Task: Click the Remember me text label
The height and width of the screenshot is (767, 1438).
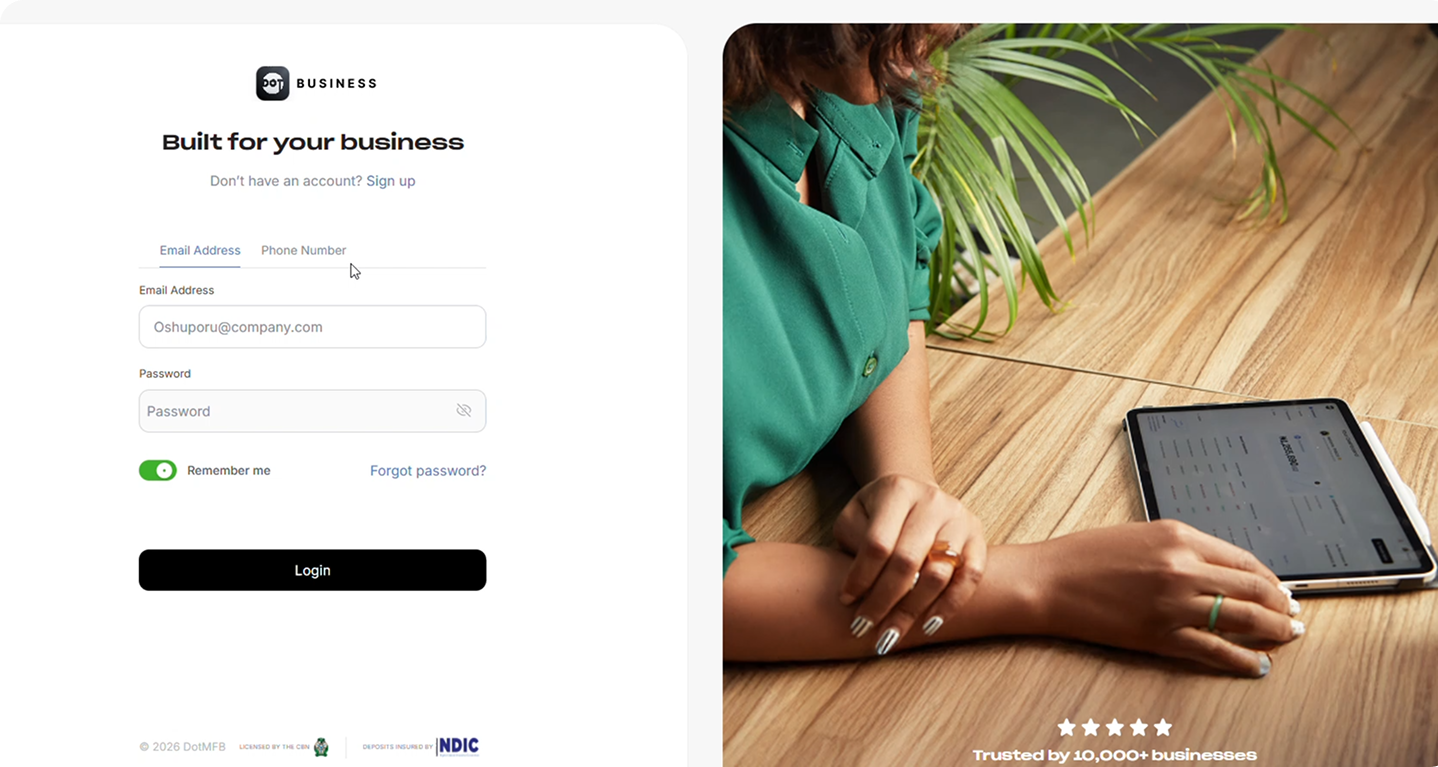Action: 229,470
